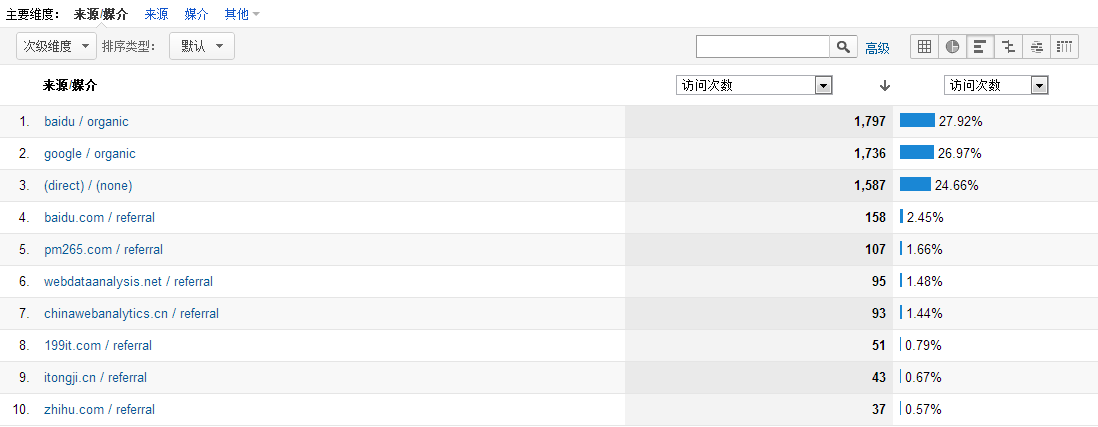This screenshot has height=427, width=1098.
Task: Open the term cloud view icon
Action: pos(1036,47)
